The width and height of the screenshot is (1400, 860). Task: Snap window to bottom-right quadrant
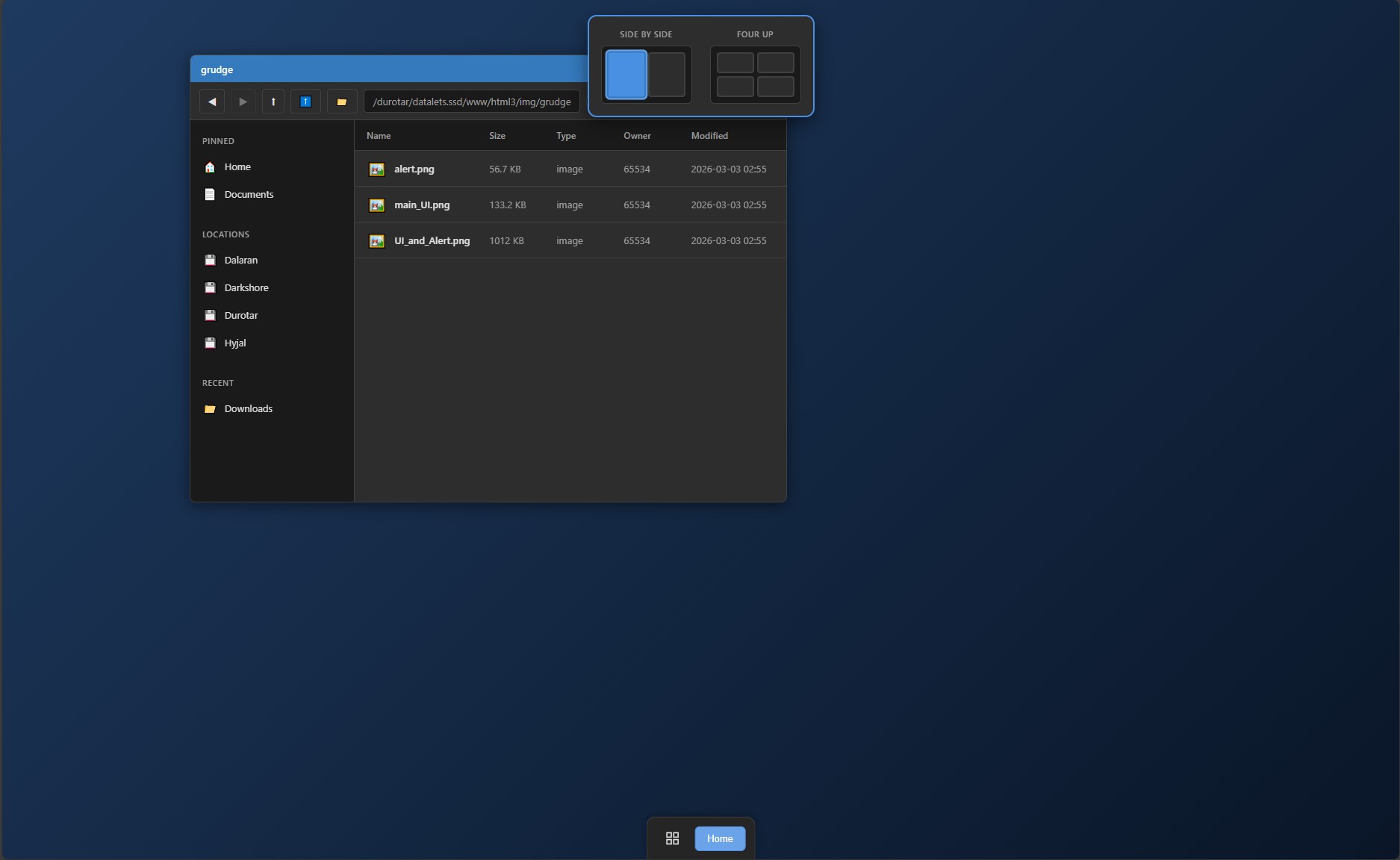776,87
